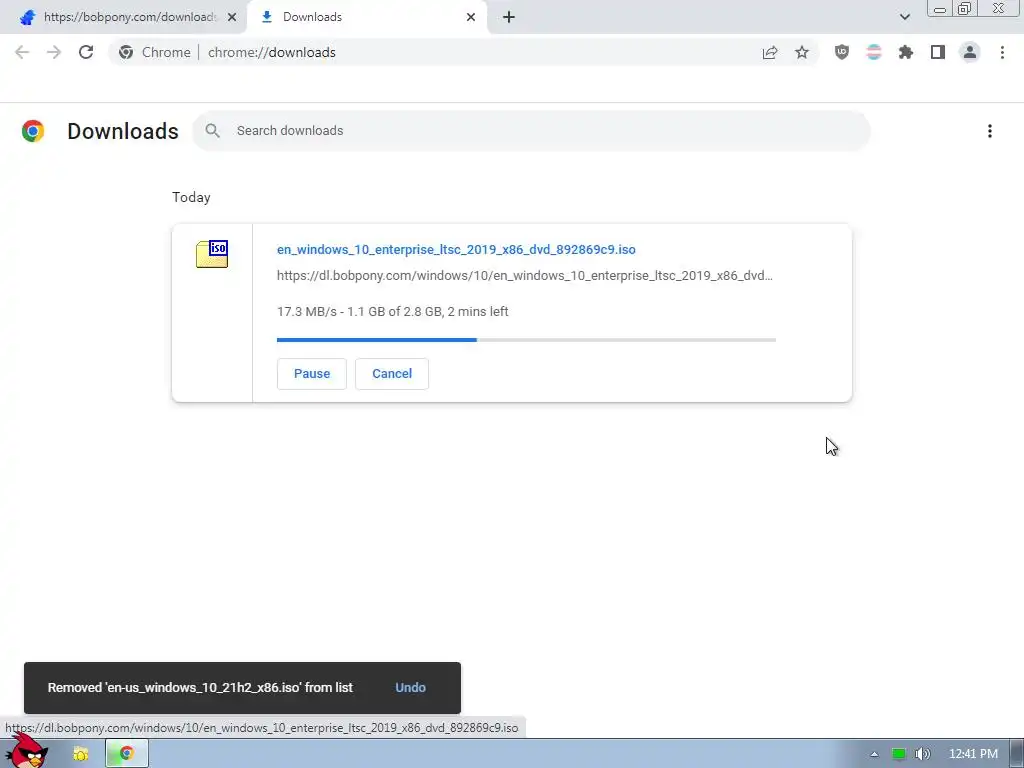Close the bobpony.com tab

(x=232, y=17)
